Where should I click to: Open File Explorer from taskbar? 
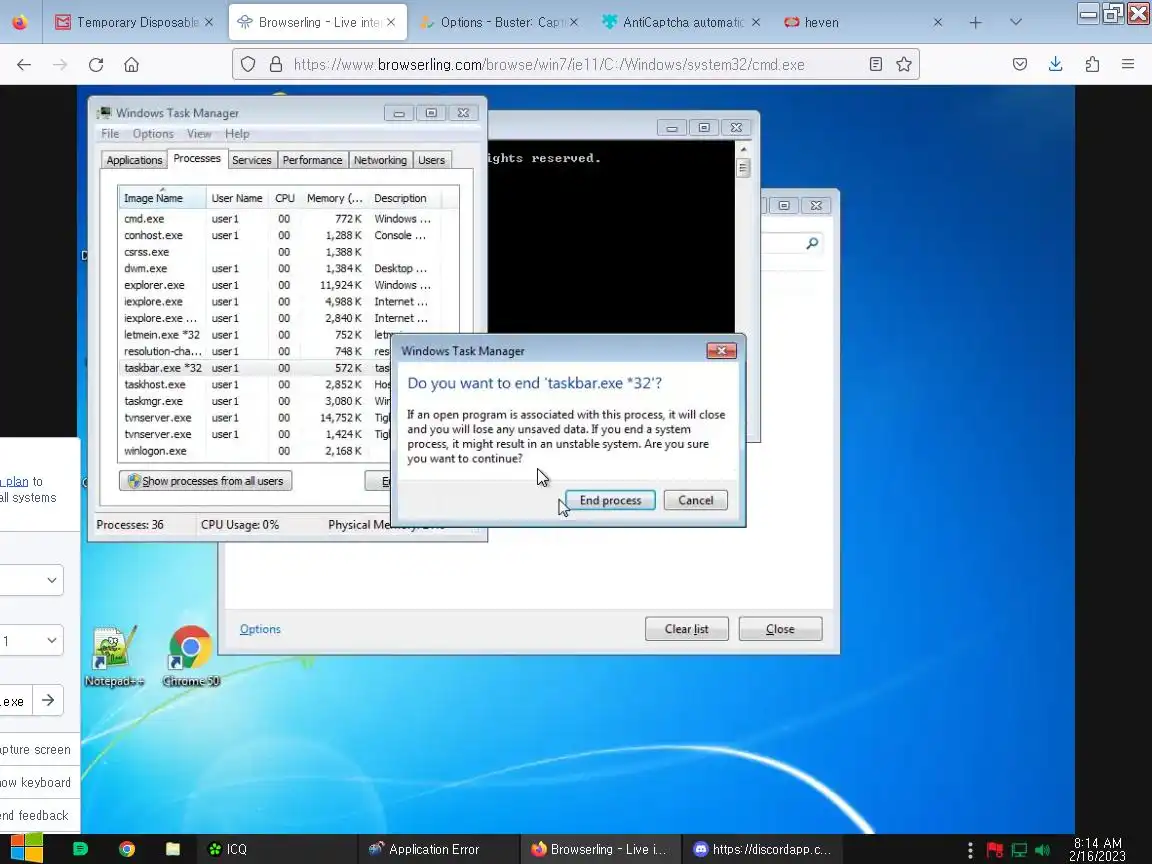point(173,849)
